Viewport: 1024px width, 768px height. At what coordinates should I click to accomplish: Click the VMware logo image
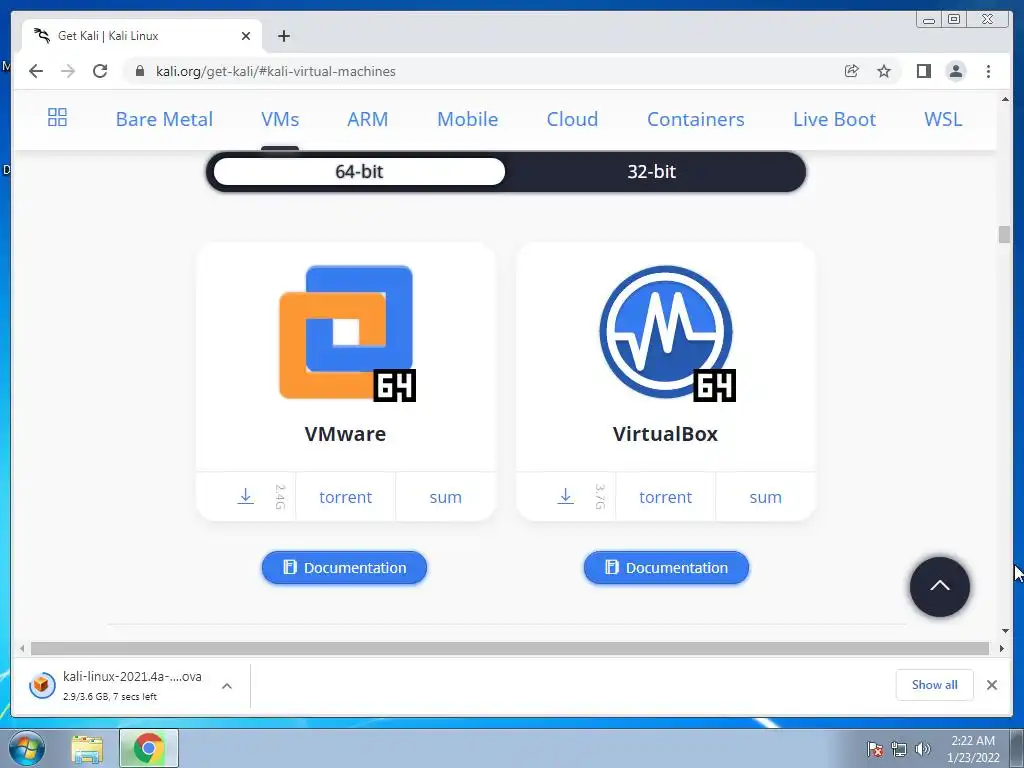point(347,333)
